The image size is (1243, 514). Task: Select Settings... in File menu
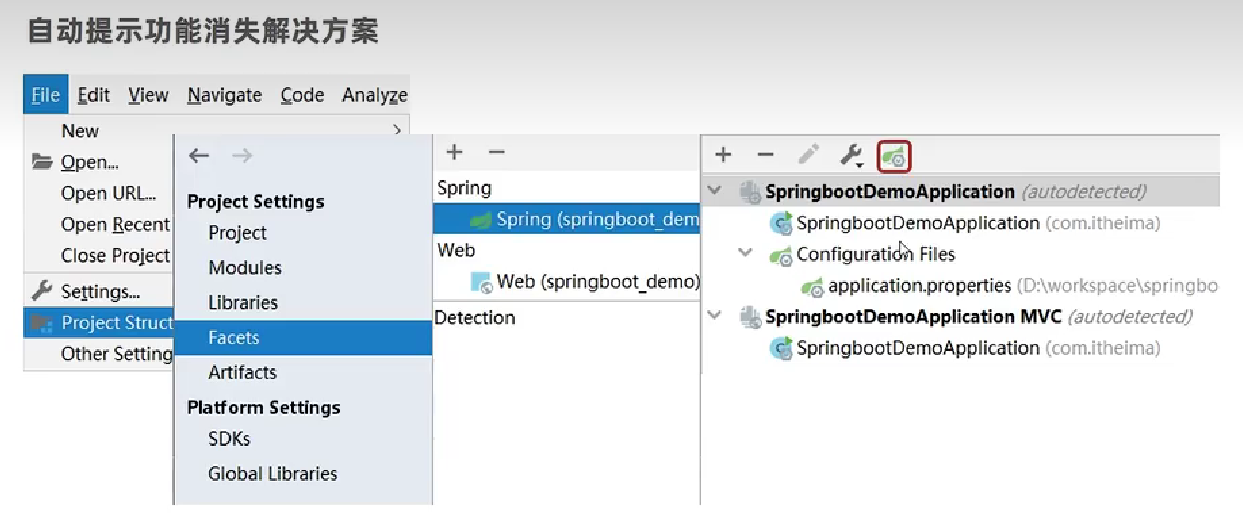click(100, 291)
